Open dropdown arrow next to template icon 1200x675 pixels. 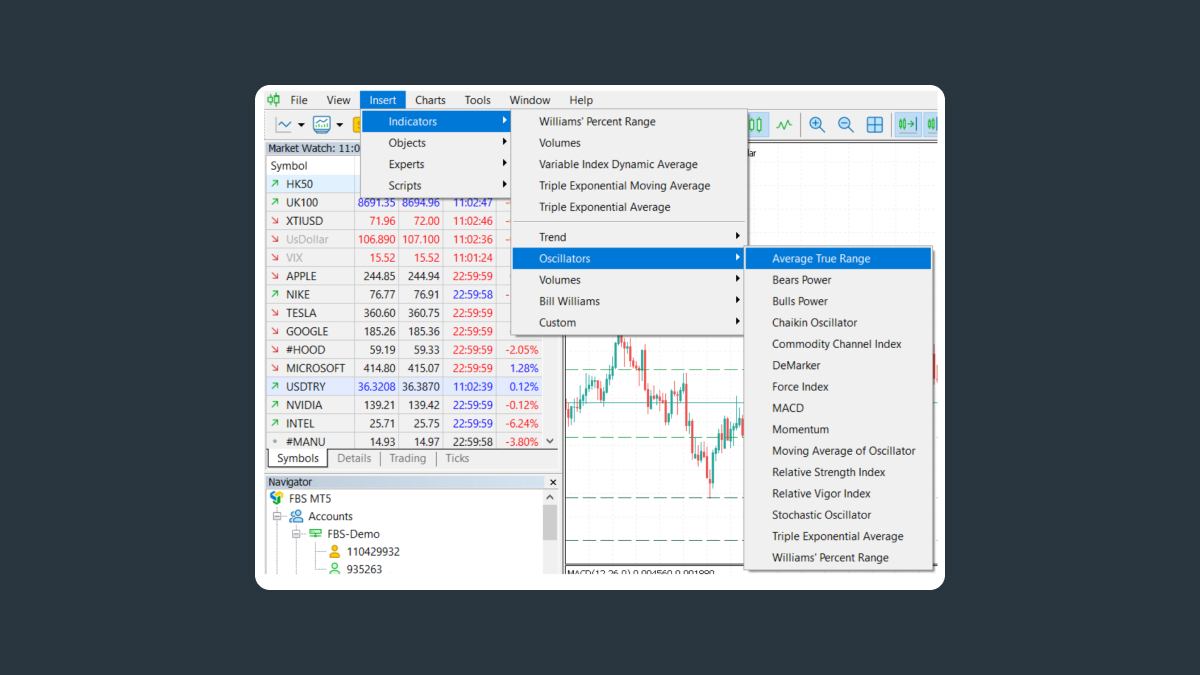click(x=340, y=126)
